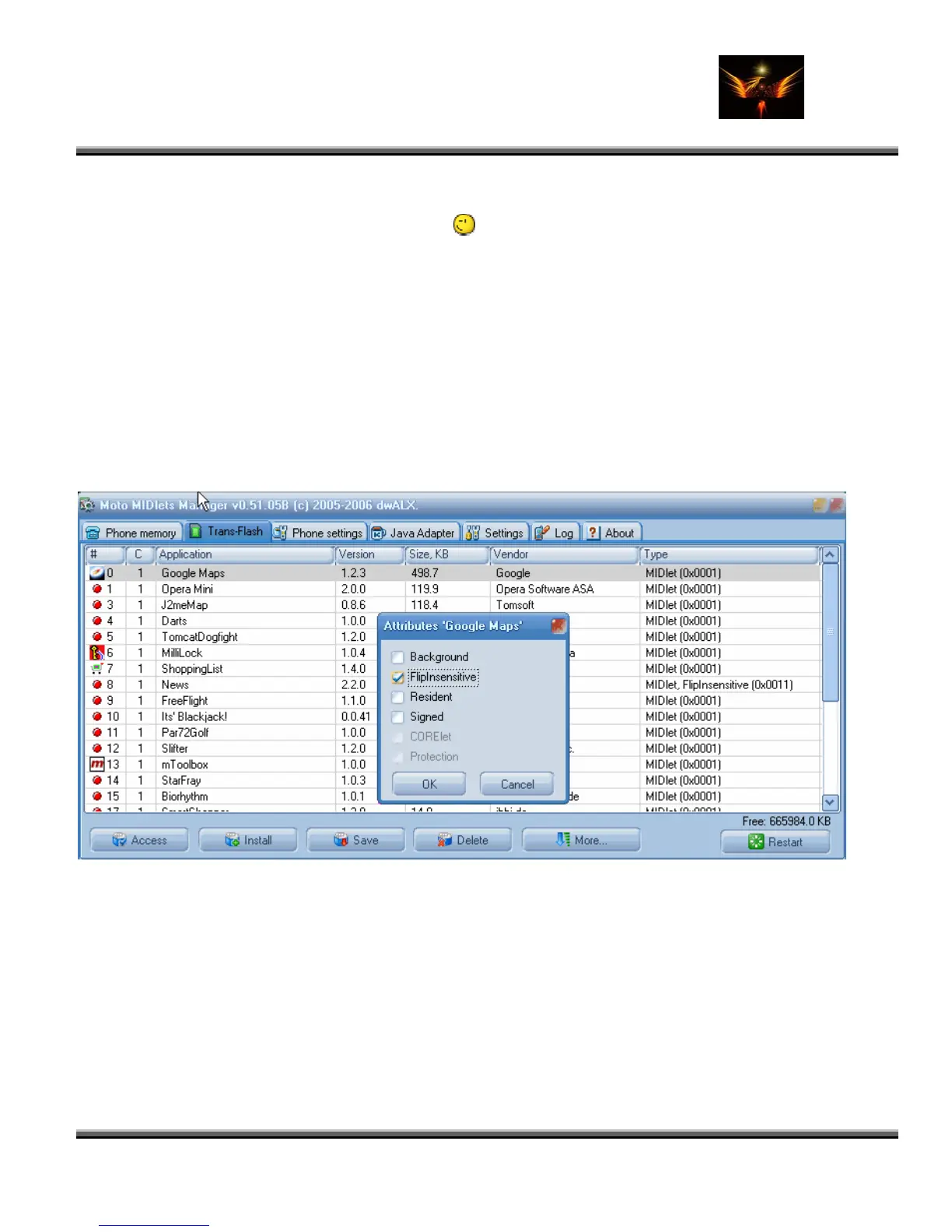Viewport: 952px width, 1232px height.
Task: Sort by the Vendor column header
Action: pyautogui.click(x=564, y=555)
